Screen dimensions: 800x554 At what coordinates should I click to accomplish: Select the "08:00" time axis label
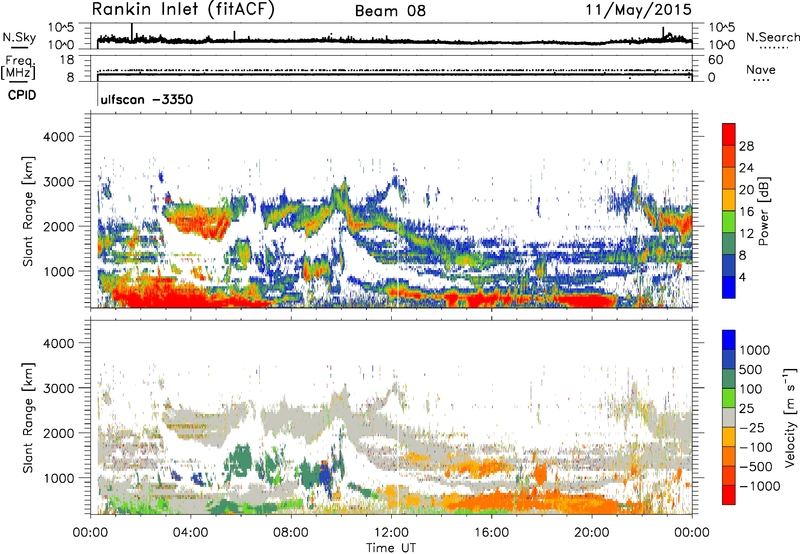coord(291,533)
